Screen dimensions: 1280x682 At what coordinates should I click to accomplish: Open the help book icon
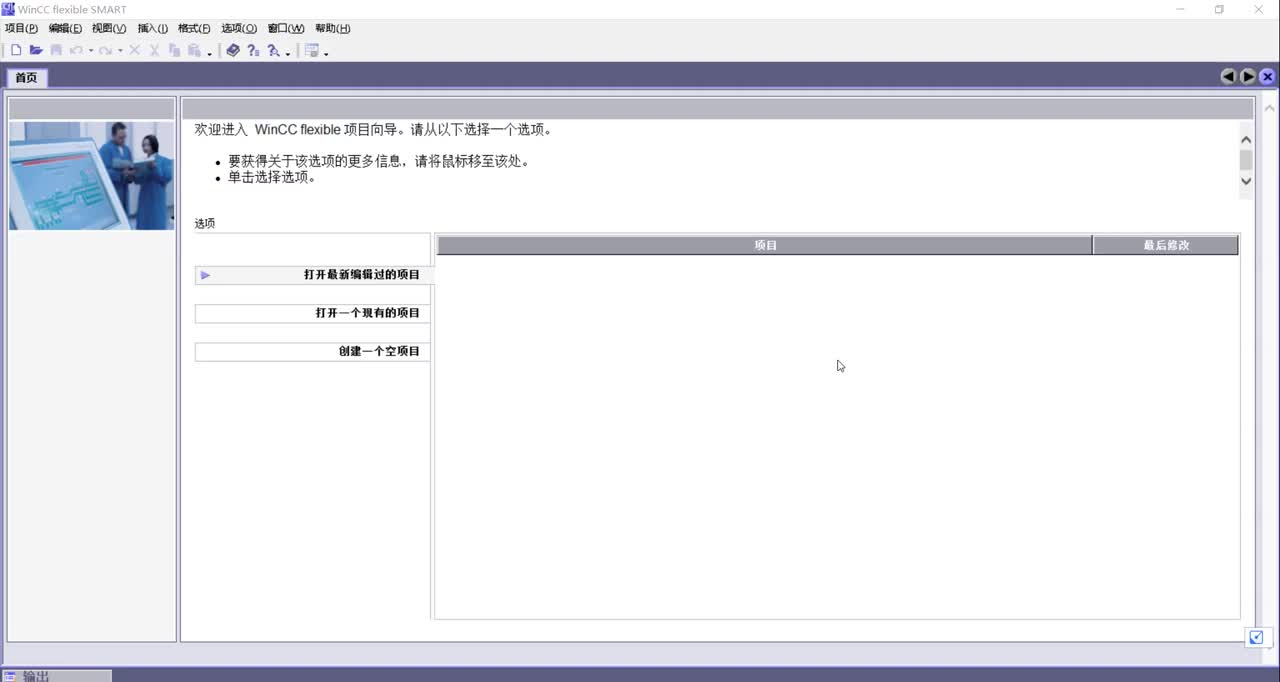[233, 50]
